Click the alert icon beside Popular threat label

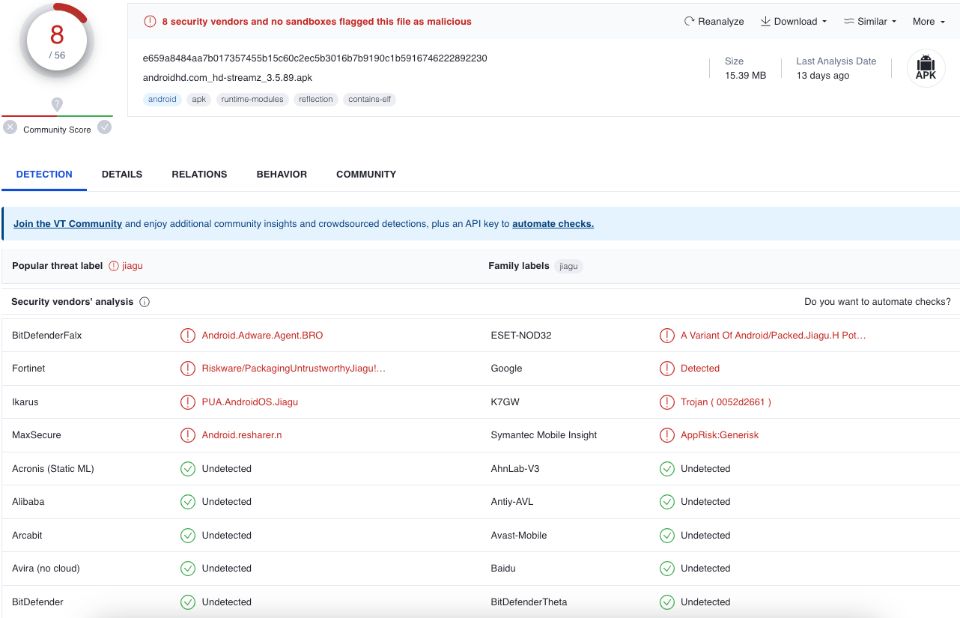coord(113,266)
